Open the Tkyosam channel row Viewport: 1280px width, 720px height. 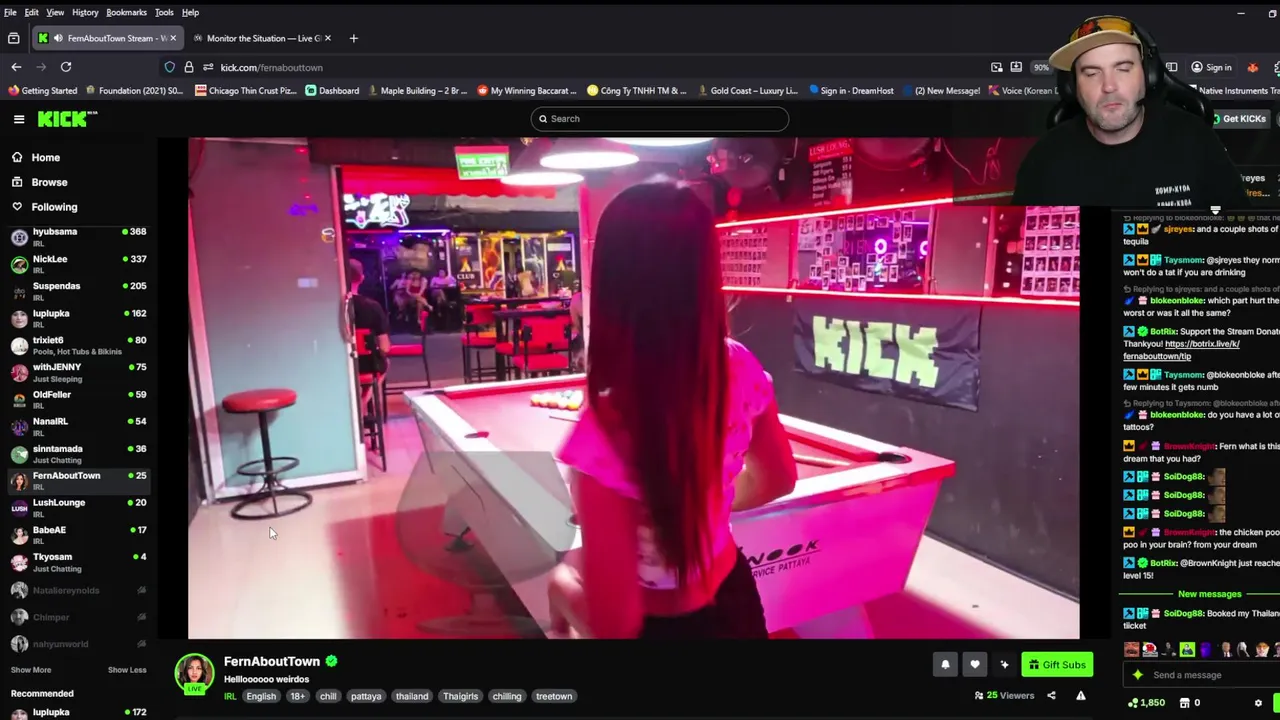click(x=78, y=562)
